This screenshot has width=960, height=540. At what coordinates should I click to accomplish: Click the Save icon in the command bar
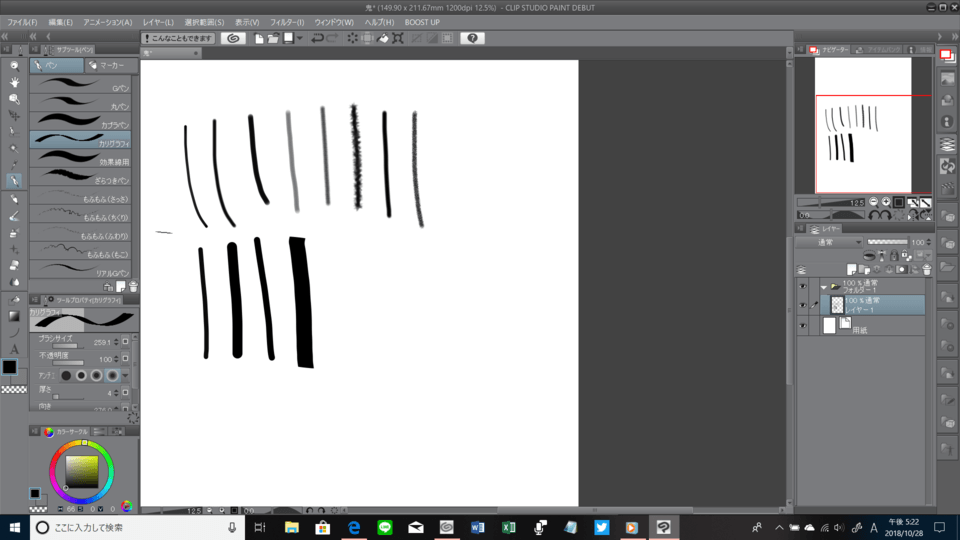[x=288, y=38]
